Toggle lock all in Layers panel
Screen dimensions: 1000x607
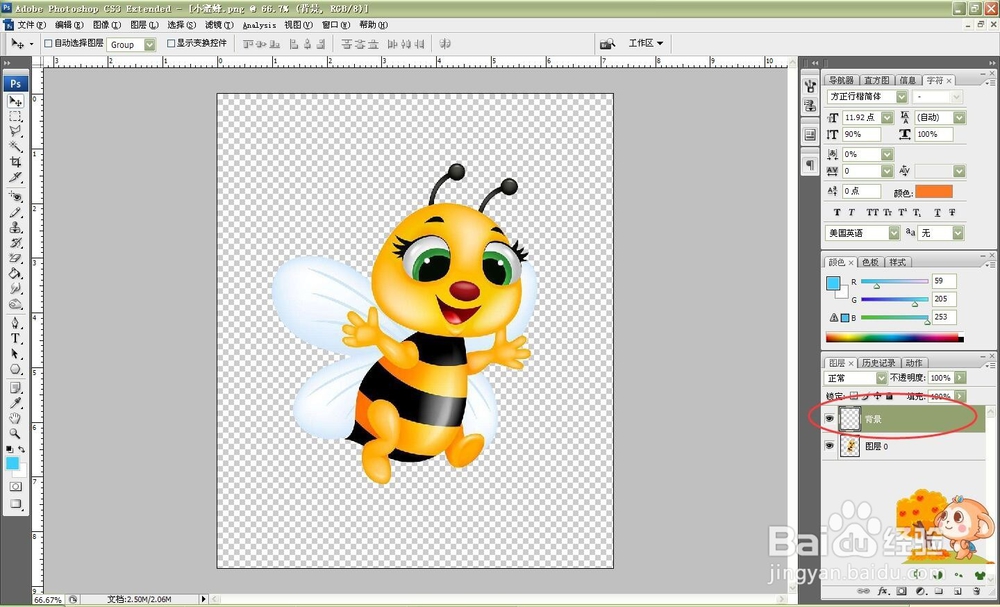889,396
